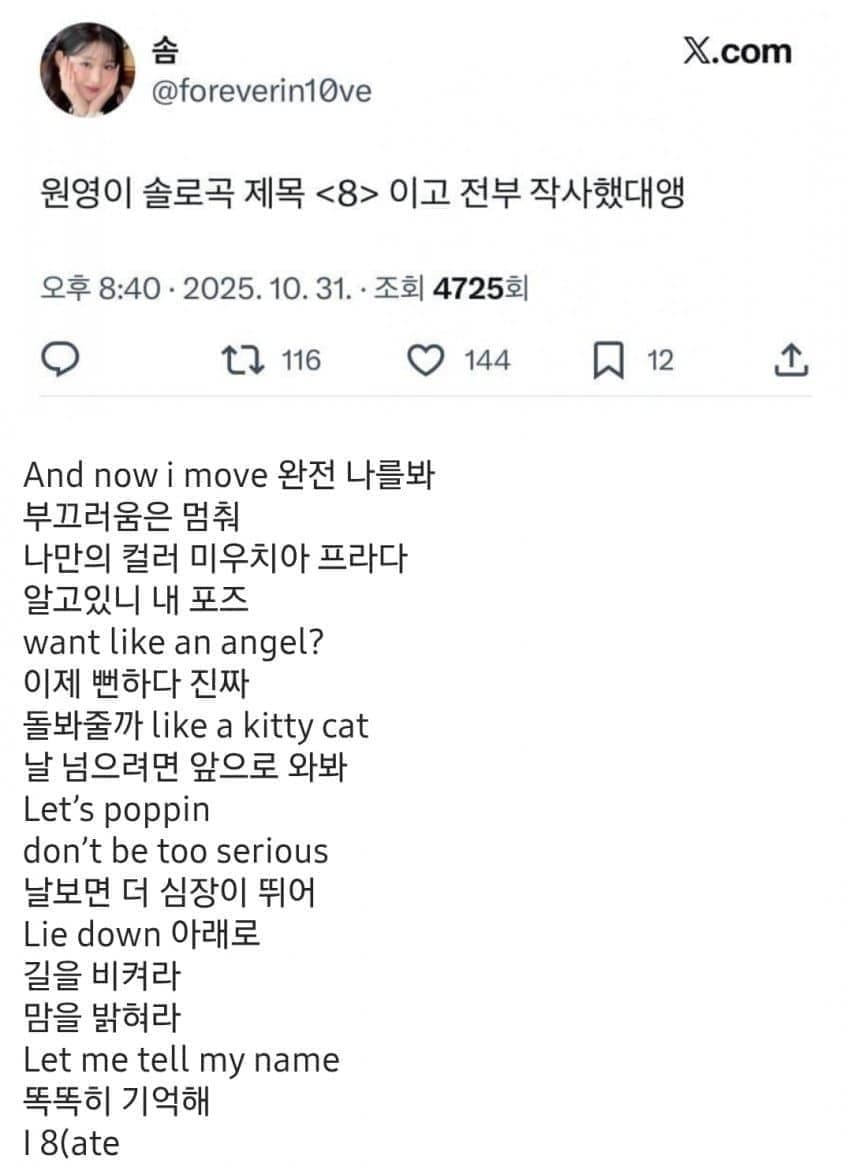
Task: Open the profile picture of 솜
Action: point(87,69)
